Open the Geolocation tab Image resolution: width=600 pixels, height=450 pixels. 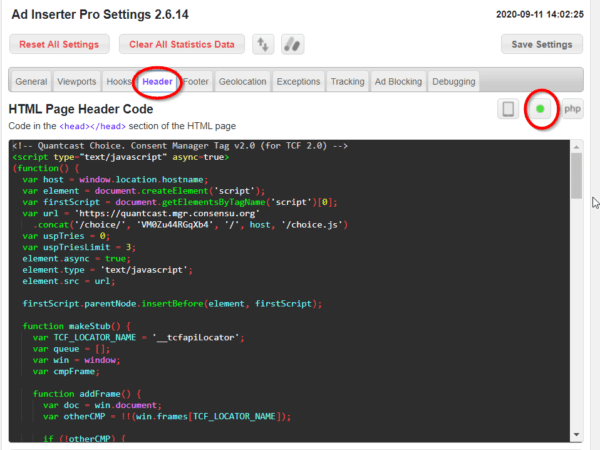[243, 82]
